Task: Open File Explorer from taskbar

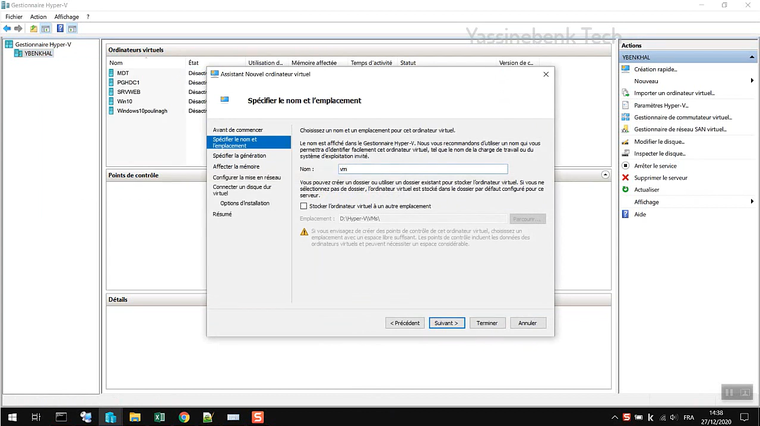Action: coord(135,417)
